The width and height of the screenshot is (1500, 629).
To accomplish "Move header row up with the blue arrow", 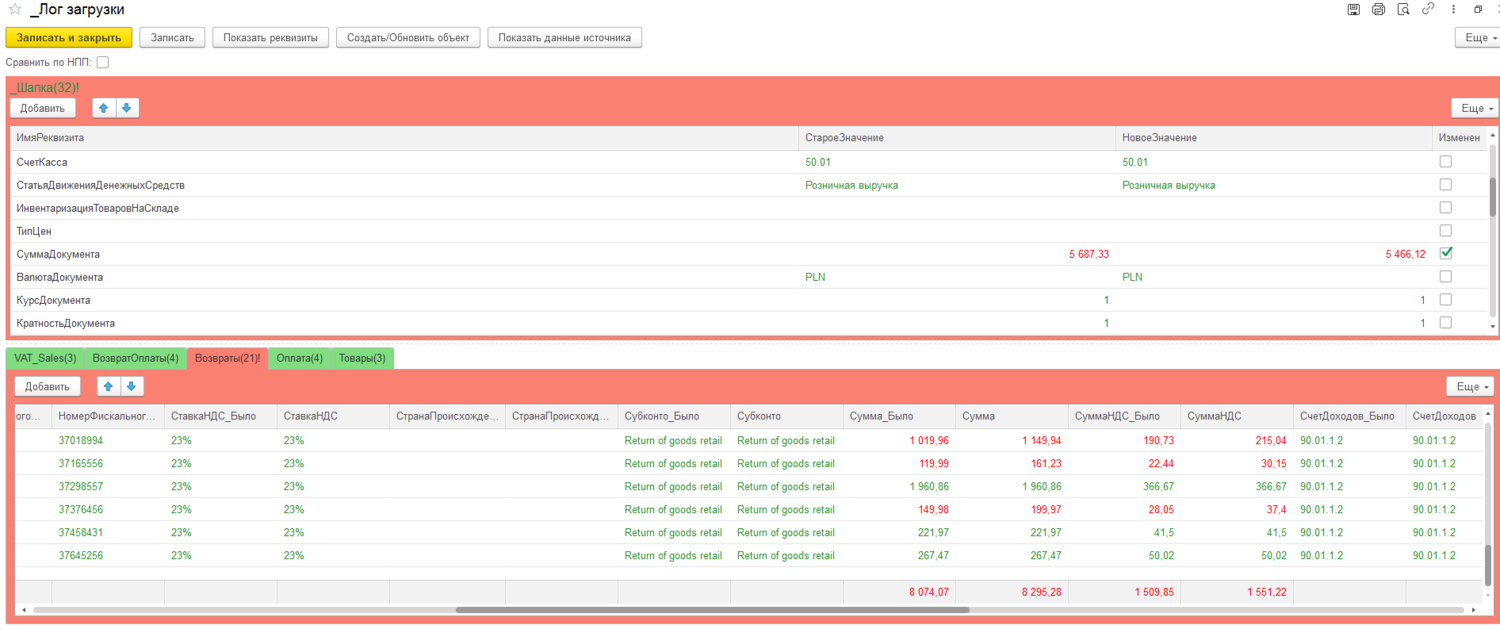I will coord(104,108).
